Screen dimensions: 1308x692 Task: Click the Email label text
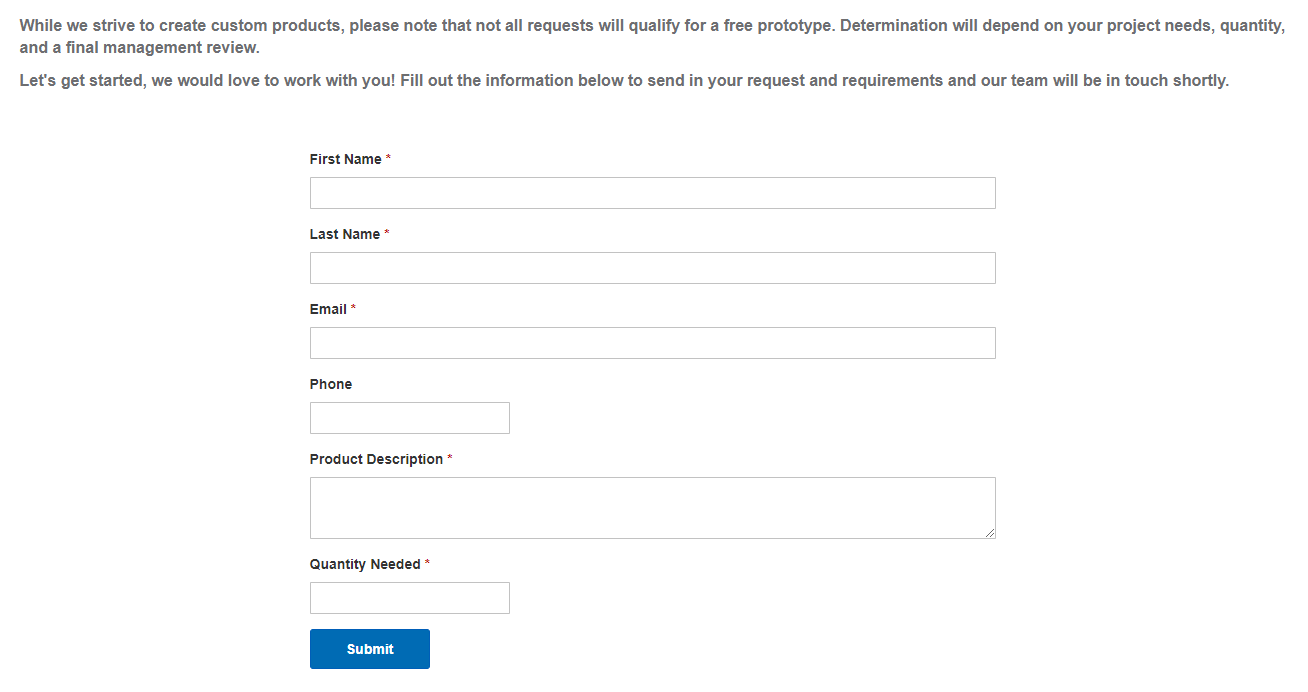328,309
